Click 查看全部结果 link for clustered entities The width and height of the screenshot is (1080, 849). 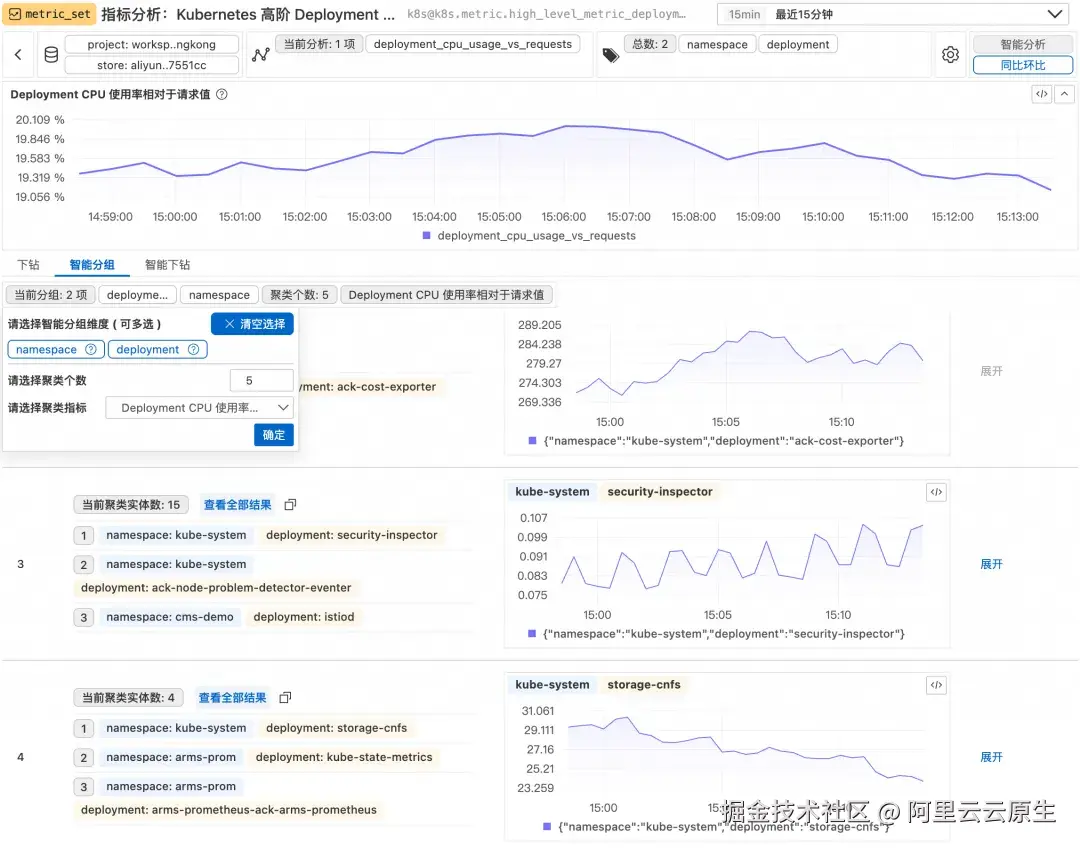point(238,505)
